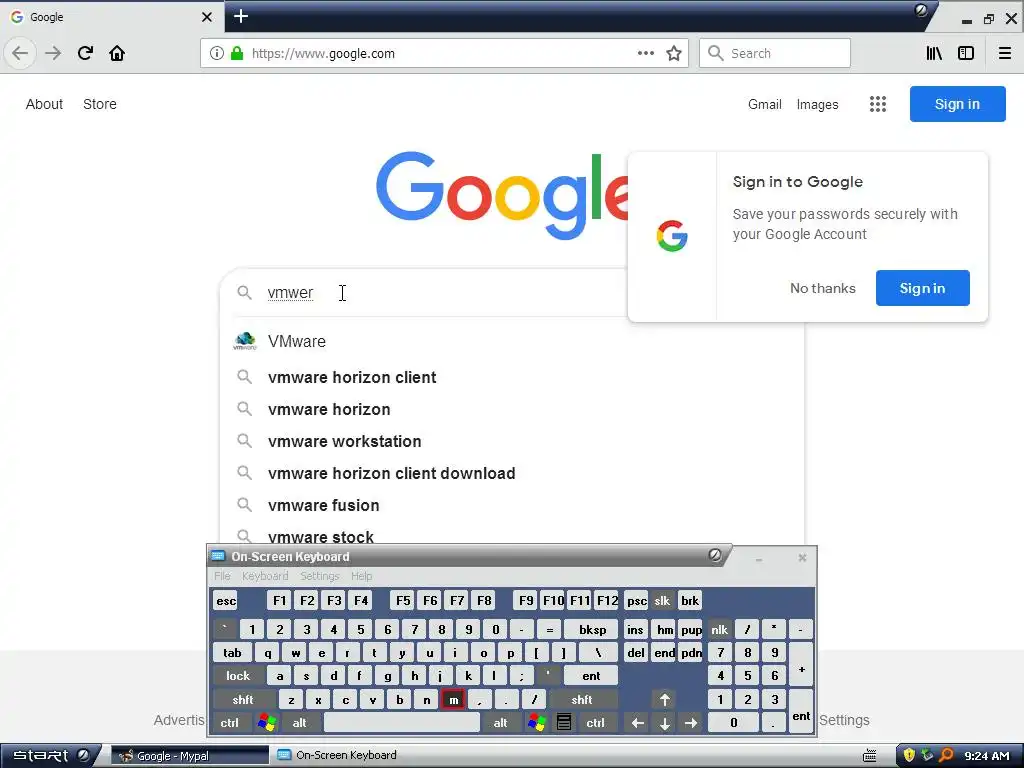1024x768 pixels.
Task: Switch to Google - Mypal taskbar item
Action: click(x=189, y=756)
